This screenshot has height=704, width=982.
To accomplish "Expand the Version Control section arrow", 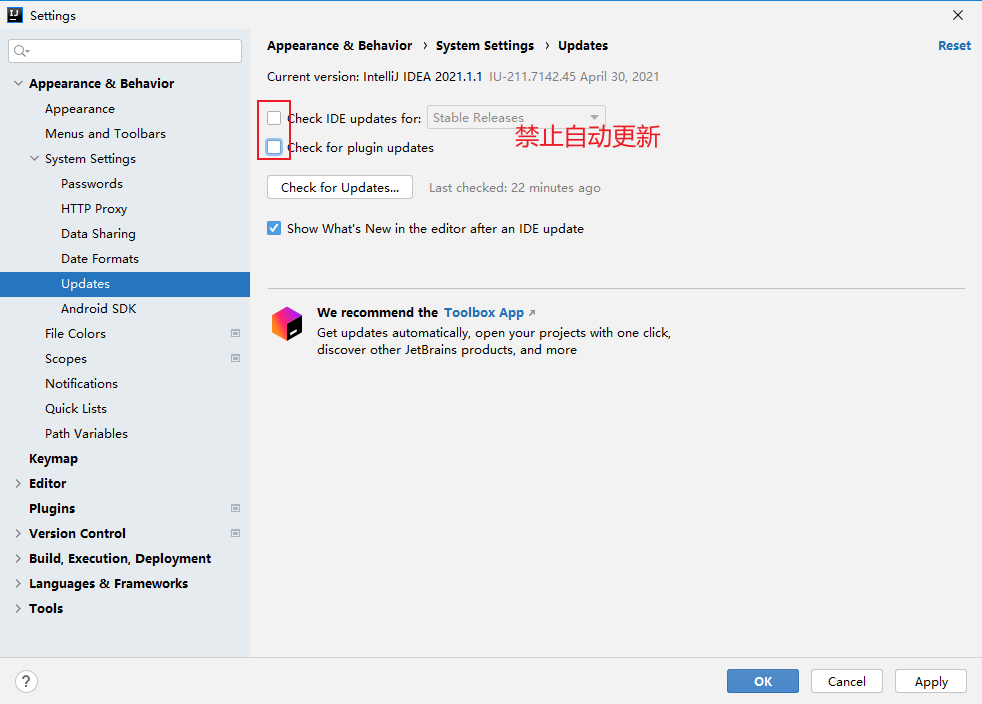I will [18, 533].
